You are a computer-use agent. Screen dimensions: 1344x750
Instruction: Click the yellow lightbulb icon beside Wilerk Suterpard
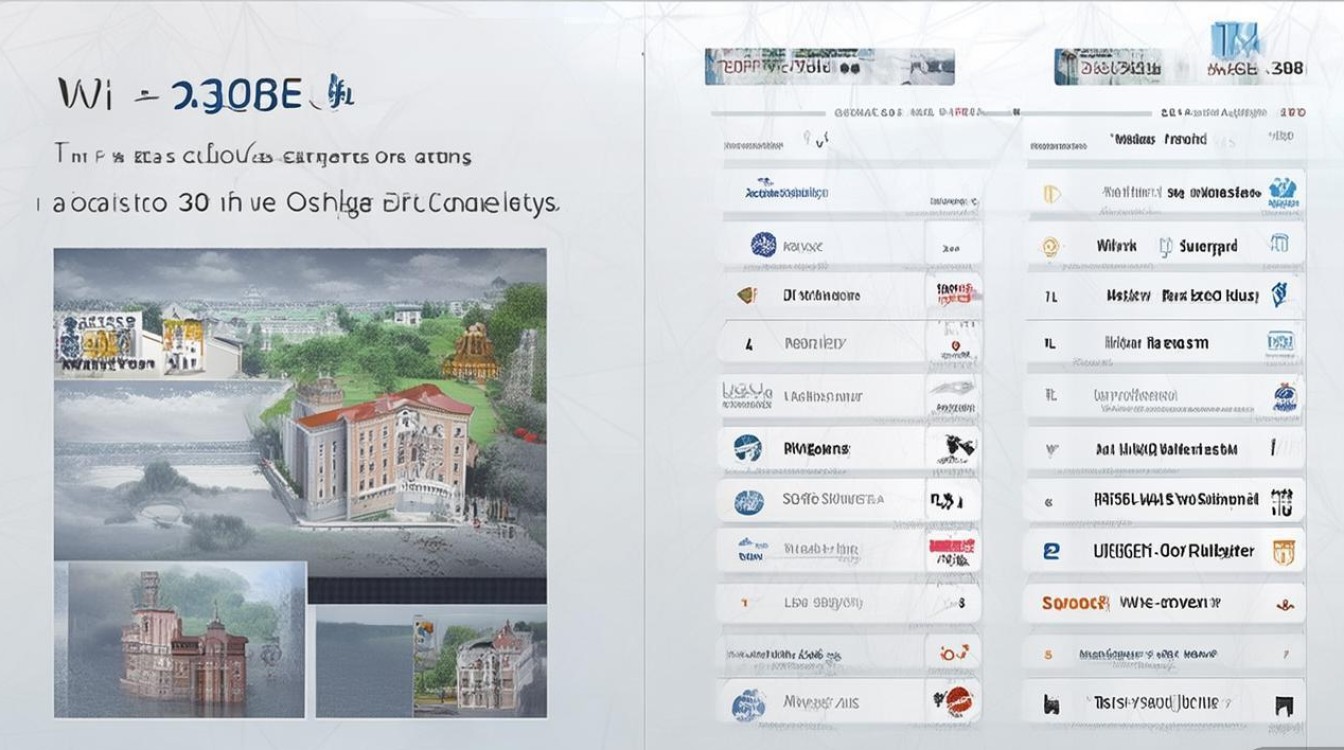point(1049,245)
